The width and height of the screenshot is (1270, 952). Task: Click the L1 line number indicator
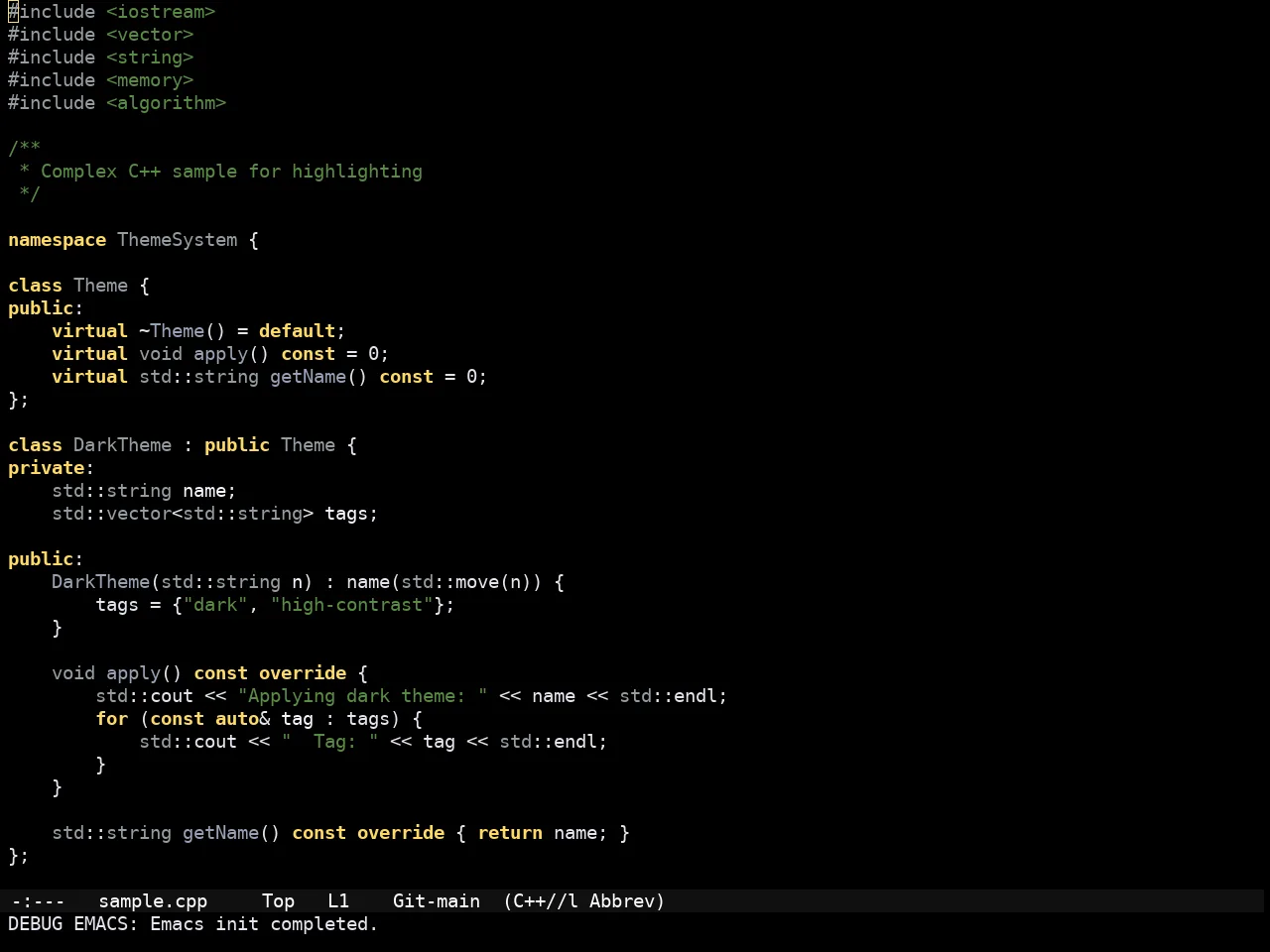coord(338,901)
